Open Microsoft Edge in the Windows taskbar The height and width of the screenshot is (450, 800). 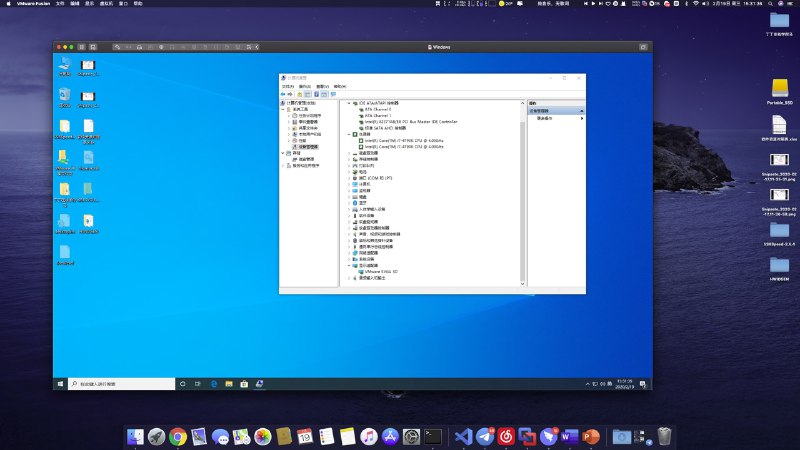[213, 384]
